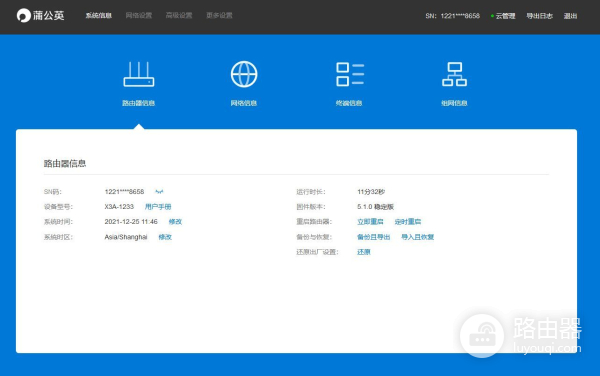
Task: Open the 用户手册 user manual link
Action: pos(158,207)
